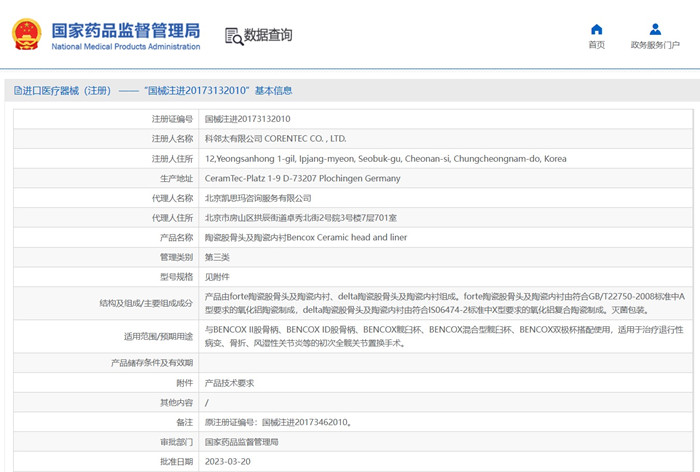Screen dimensions: 700x472
Task: Click the 注册人住所 label
Action: click(x=172, y=159)
